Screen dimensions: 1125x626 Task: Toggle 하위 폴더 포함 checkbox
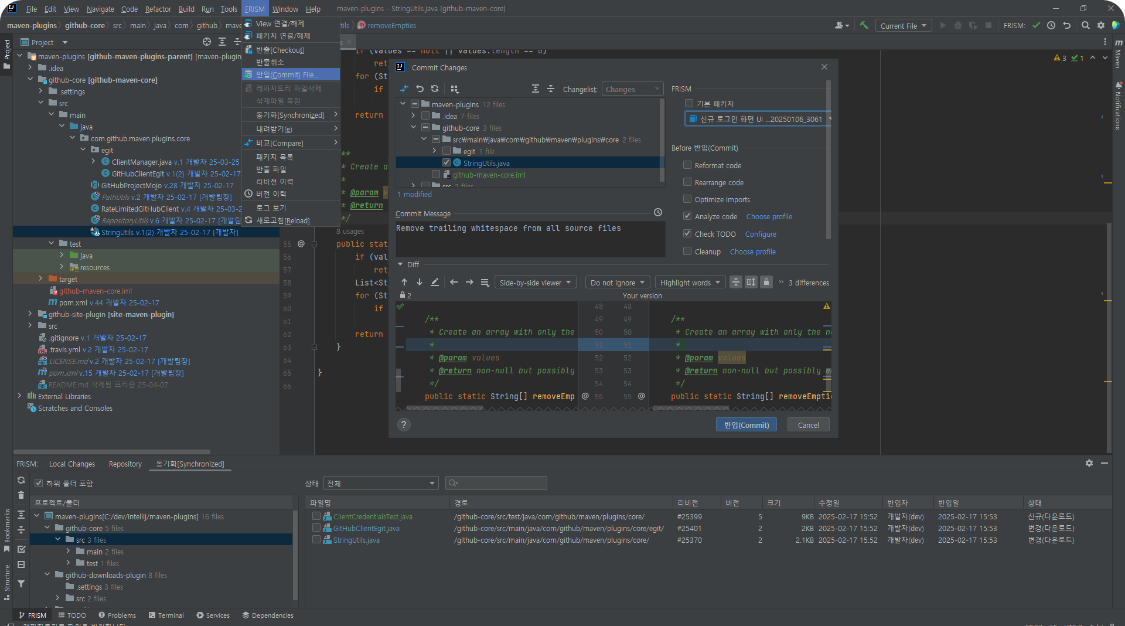click(x=39, y=483)
